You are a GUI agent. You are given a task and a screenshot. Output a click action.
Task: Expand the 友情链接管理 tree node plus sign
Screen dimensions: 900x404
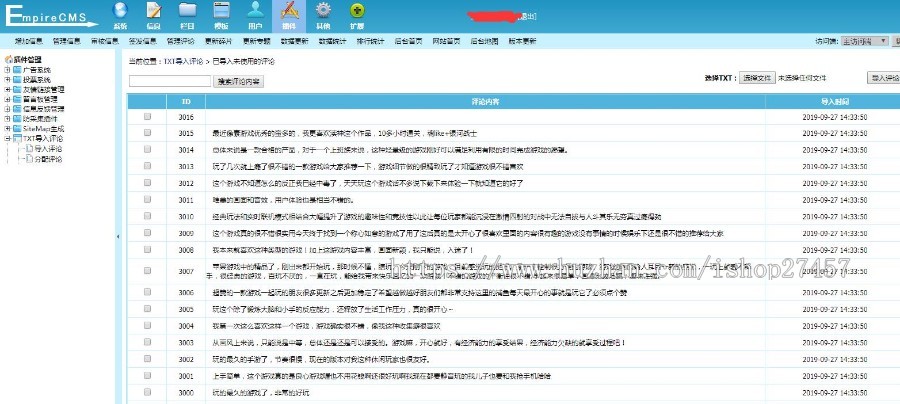pyautogui.click(x=7, y=89)
